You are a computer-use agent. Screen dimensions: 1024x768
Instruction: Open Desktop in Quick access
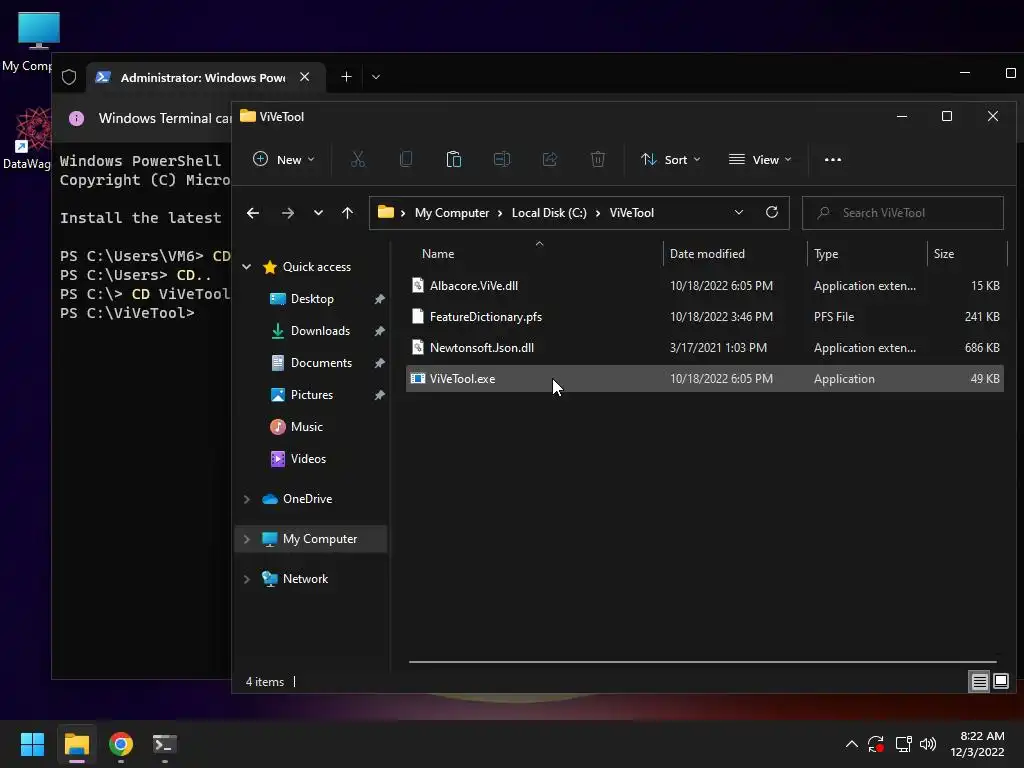[x=312, y=299]
